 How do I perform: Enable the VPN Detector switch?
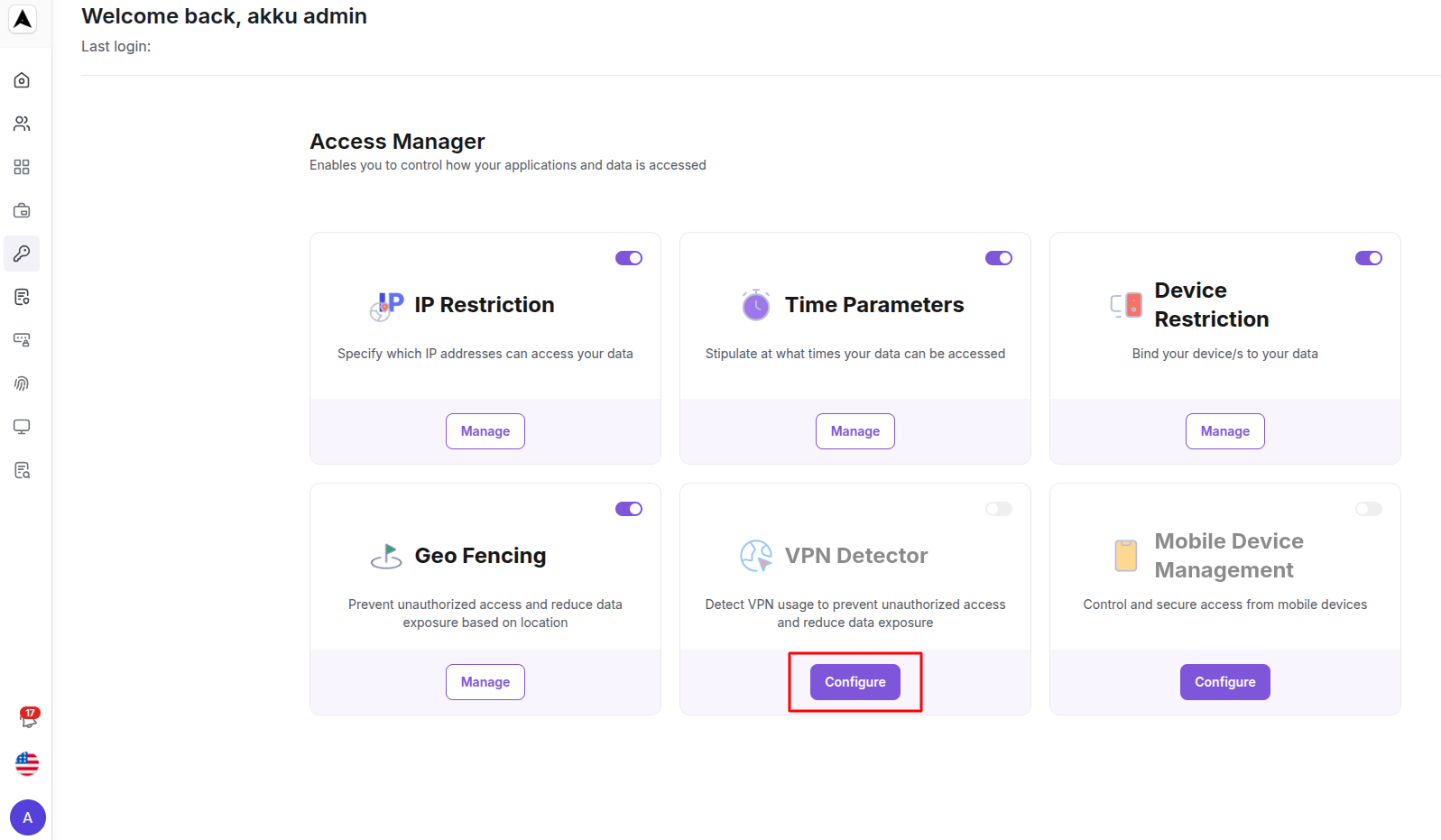999,509
